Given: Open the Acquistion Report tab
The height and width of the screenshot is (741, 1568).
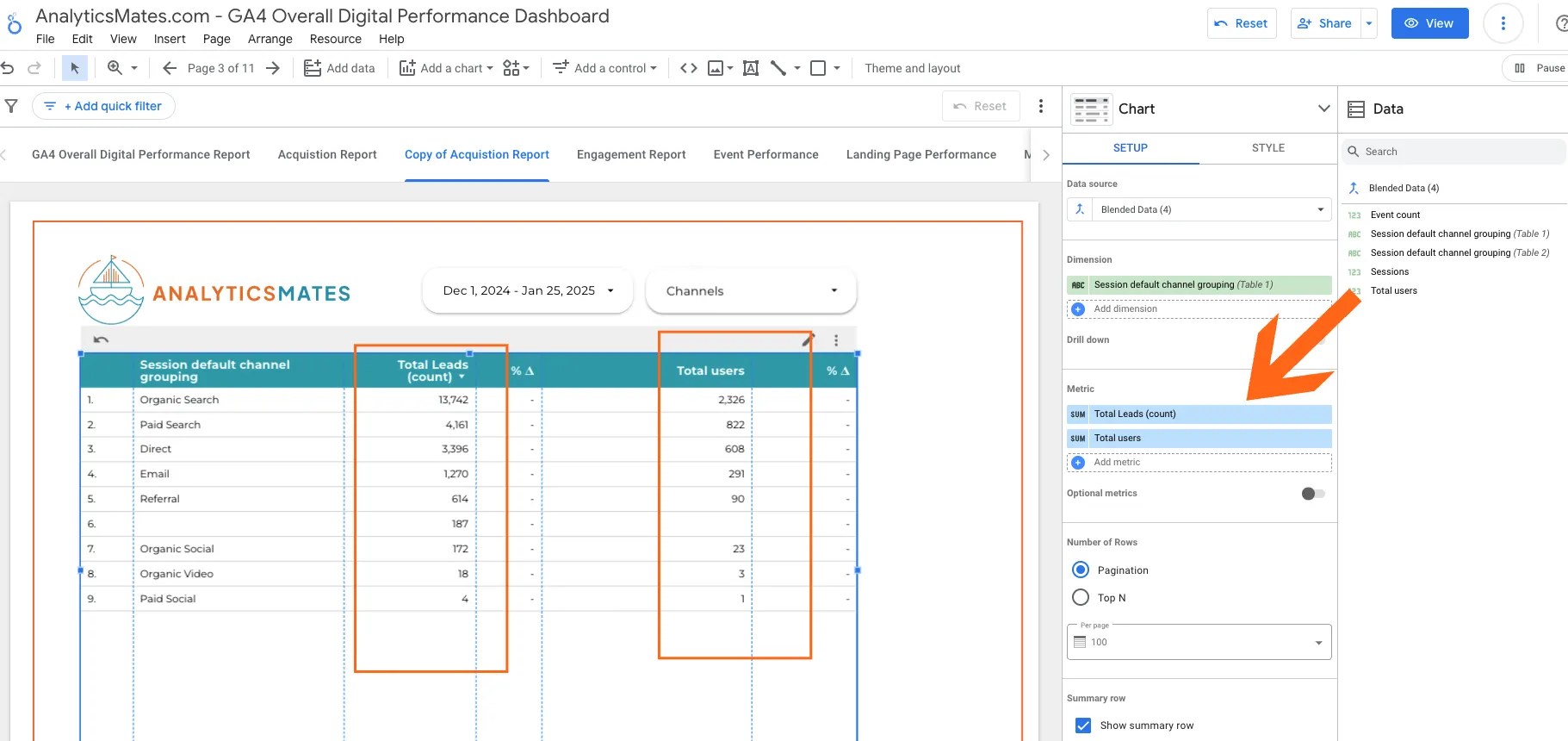Looking at the screenshot, I should point(327,154).
